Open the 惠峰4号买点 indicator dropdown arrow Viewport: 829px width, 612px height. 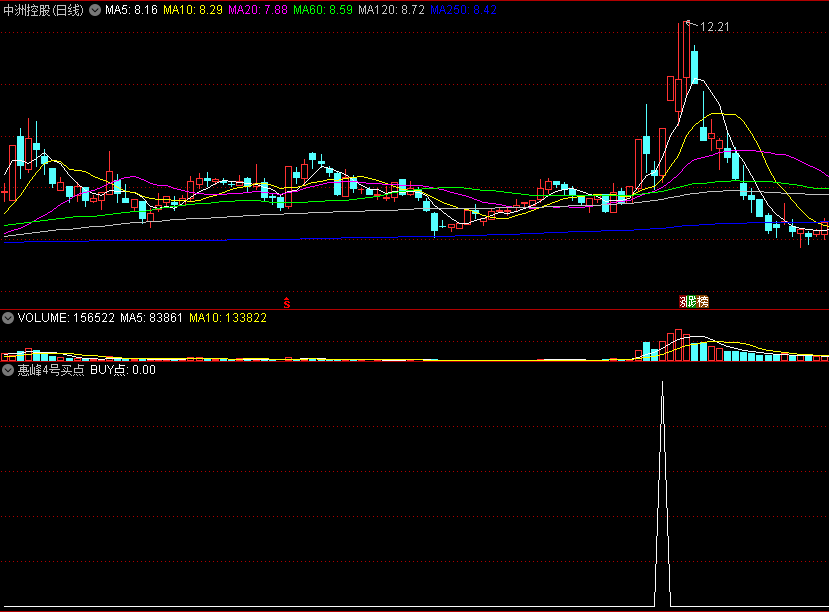[8, 370]
